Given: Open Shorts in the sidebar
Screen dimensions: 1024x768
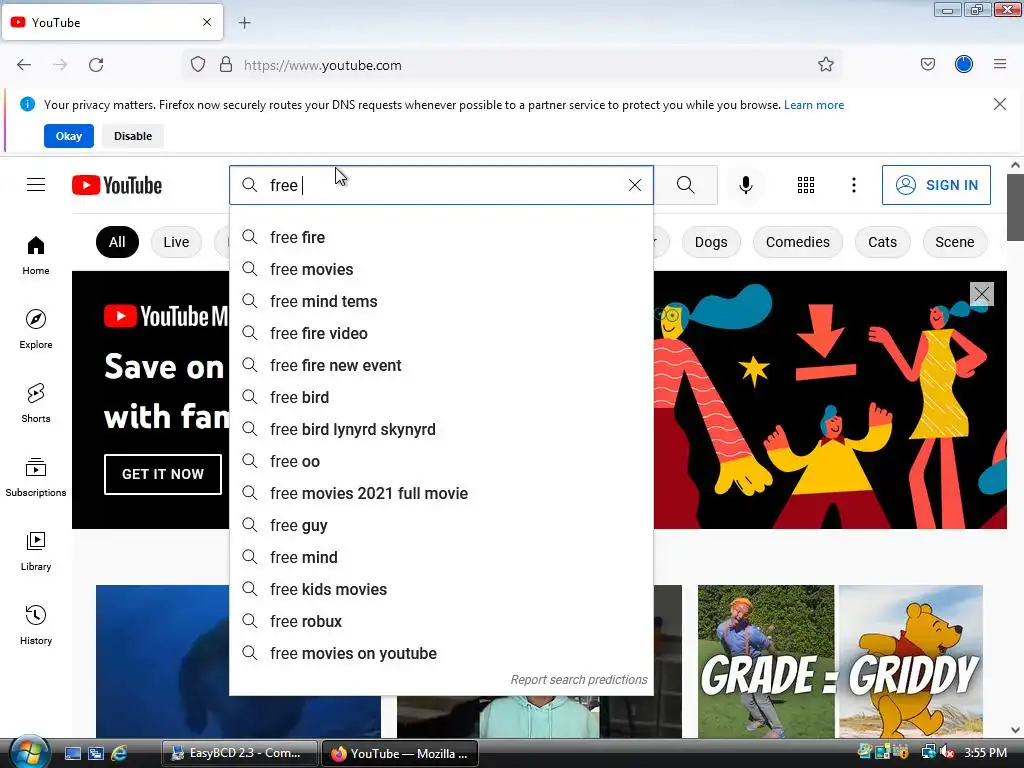Looking at the screenshot, I should pyautogui.click(x=36, y=403).
